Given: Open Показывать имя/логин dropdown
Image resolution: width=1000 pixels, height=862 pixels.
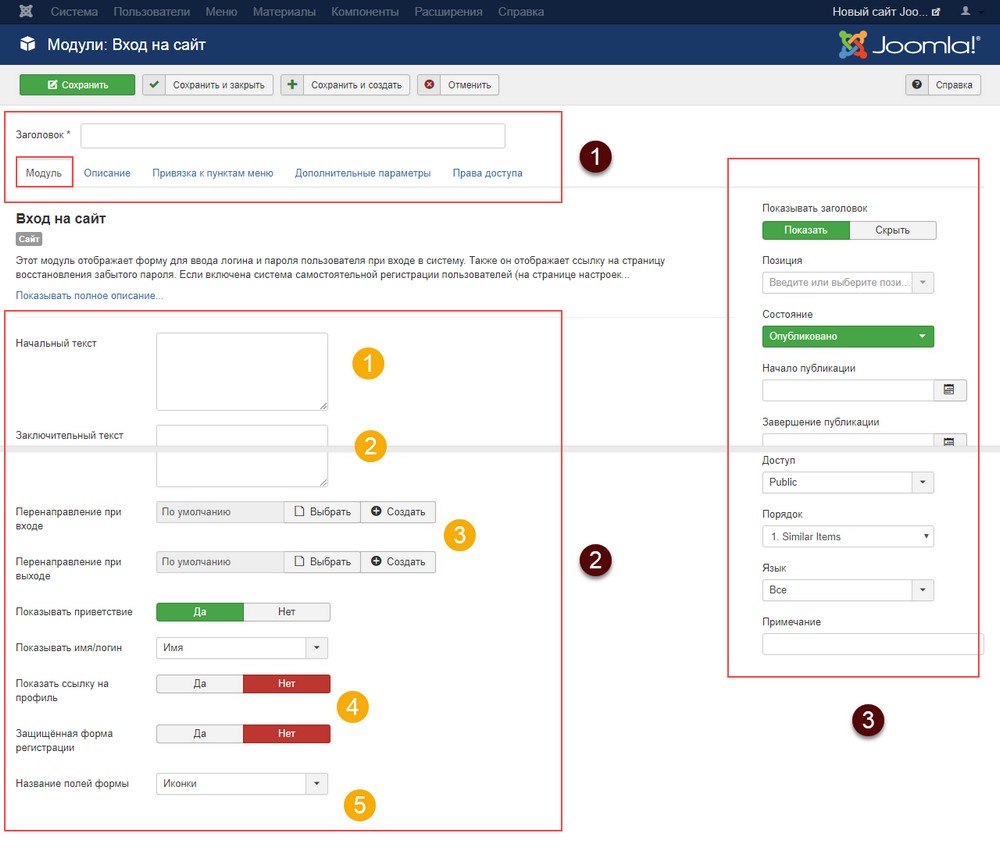Looking at the screenshot, I should (242, 648).
